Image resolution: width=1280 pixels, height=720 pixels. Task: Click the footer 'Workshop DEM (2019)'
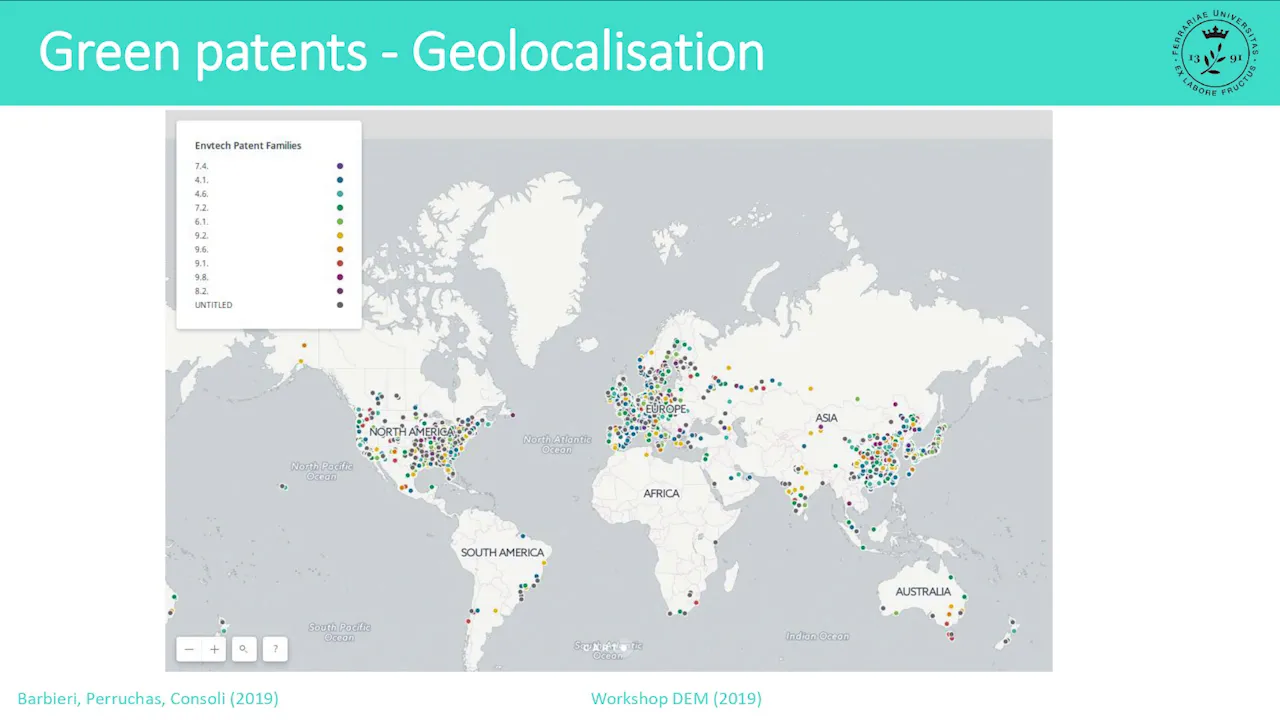pyautogui.click(x=676, y=698)
